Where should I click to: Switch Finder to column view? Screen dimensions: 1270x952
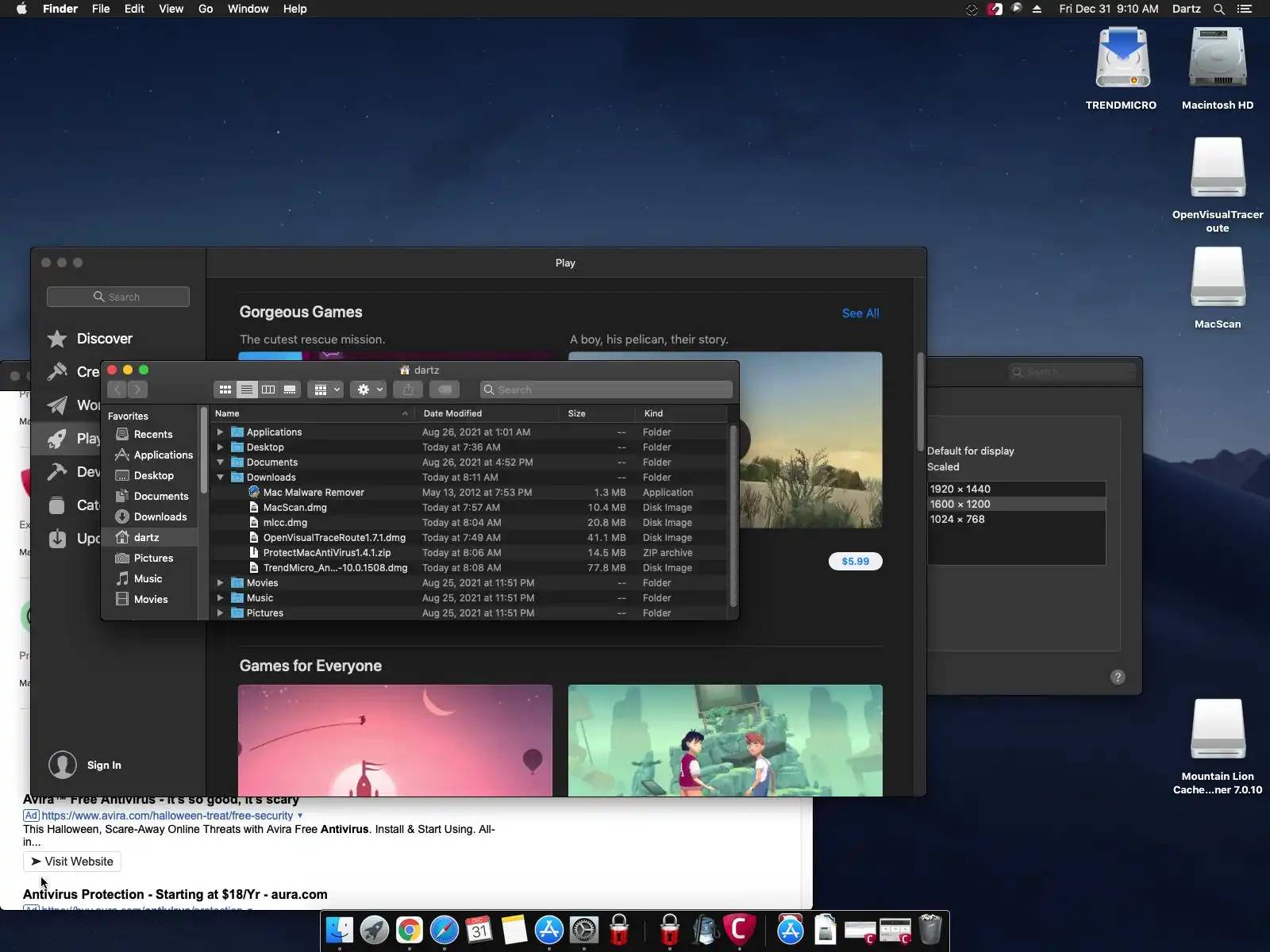pyautogui.click(x=268, y=390)
